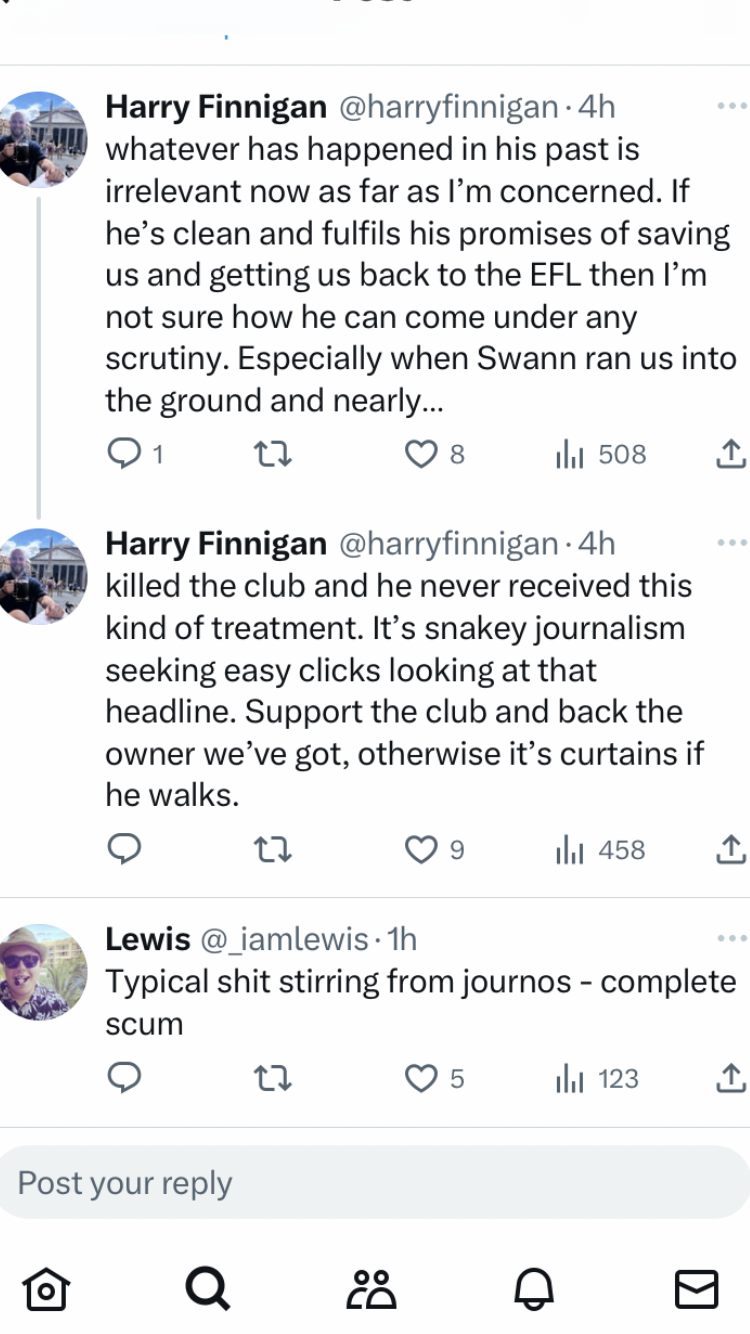Reply to Harry Finnigan's first post

click(124, 455)
